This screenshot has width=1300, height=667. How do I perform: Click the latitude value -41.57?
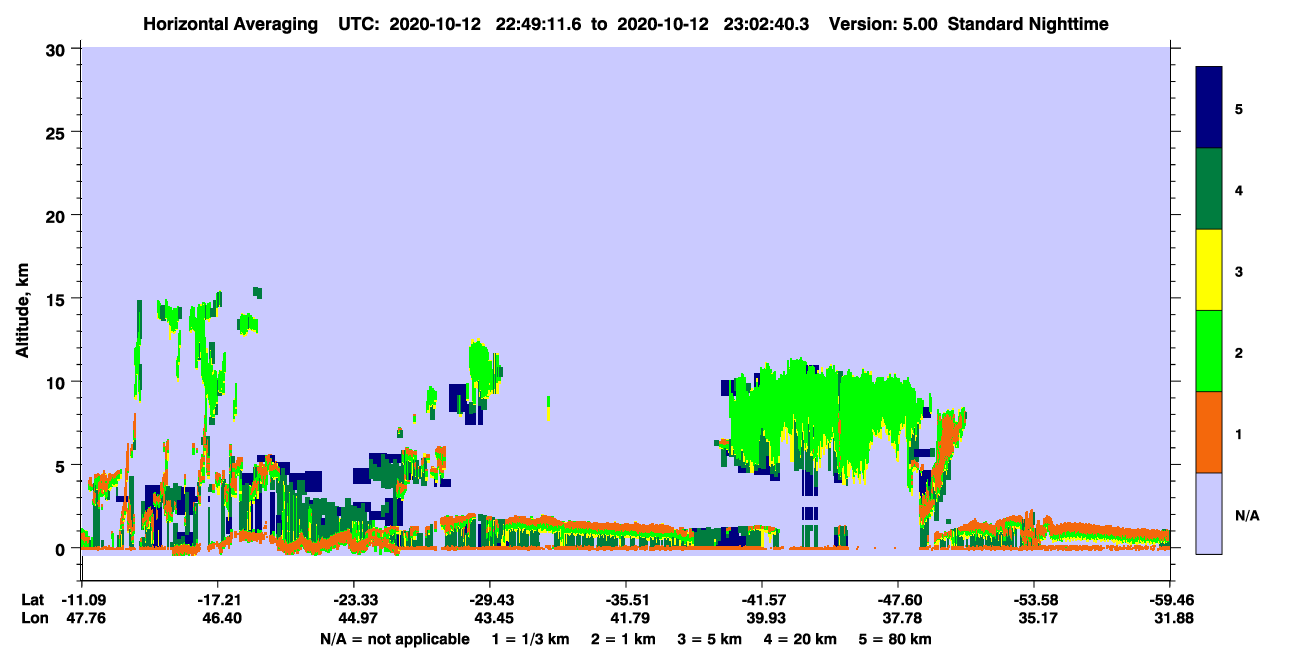point(761,600)
